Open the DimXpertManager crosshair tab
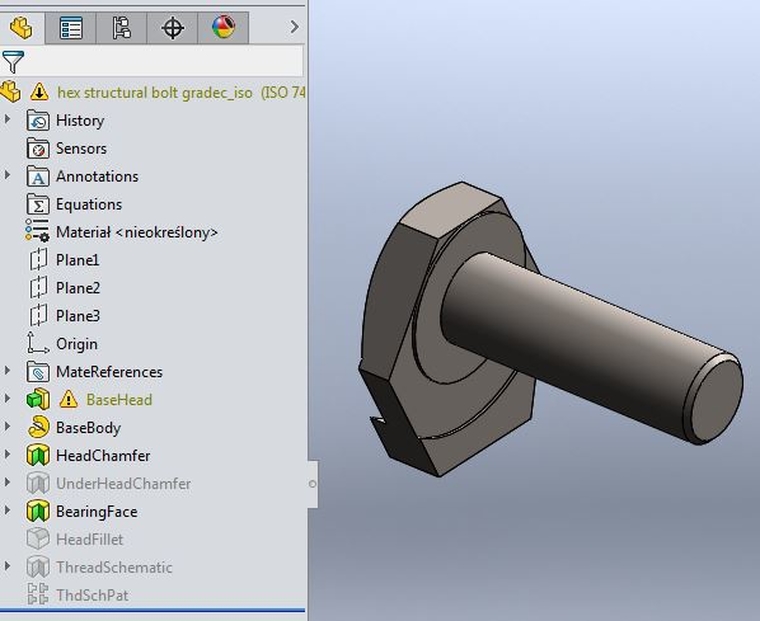This screenshot has height=621, width=760. point(173,28)
